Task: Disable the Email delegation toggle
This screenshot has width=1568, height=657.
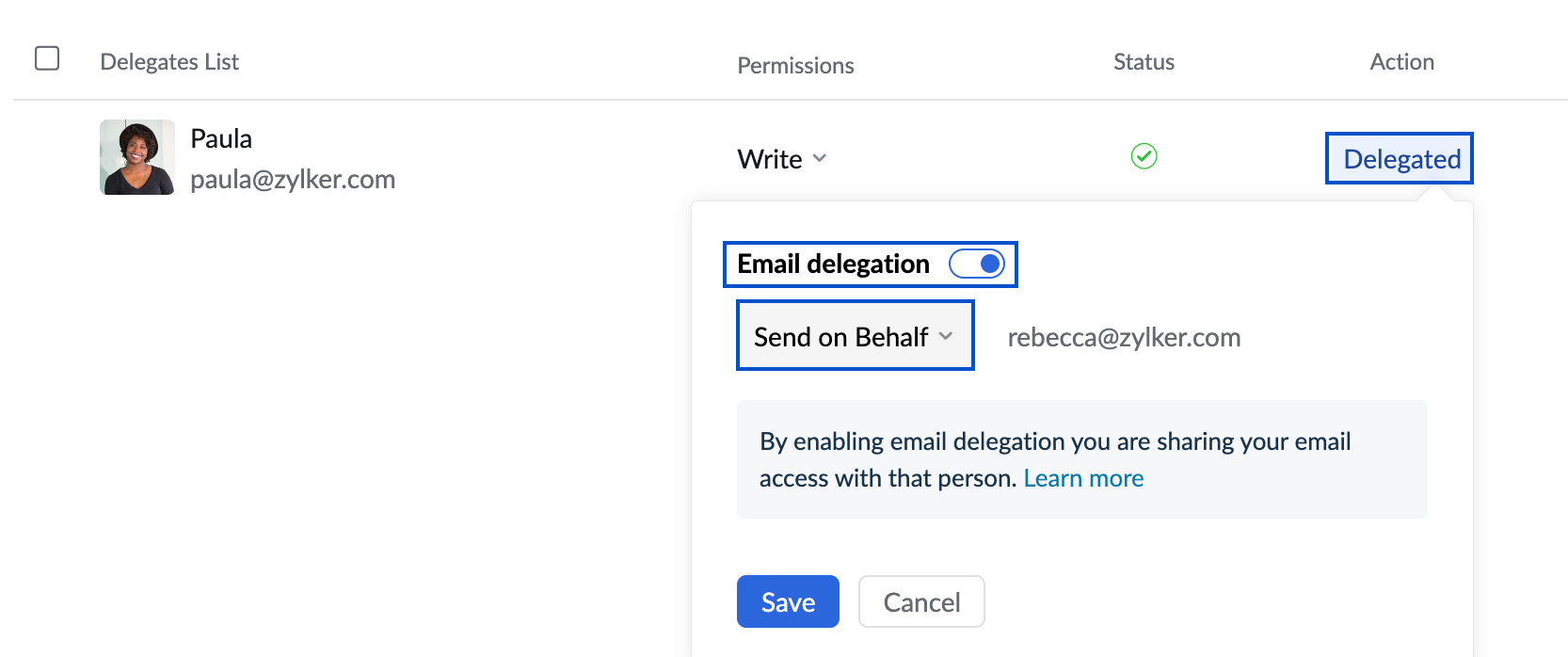Action: pos(977,264)
